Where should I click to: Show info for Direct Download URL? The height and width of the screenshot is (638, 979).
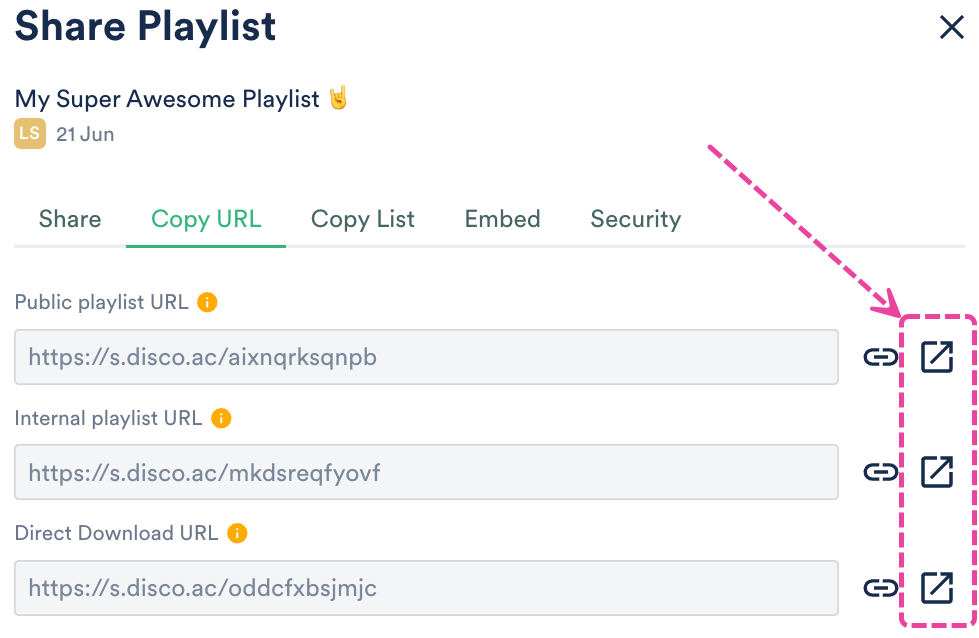237,533
